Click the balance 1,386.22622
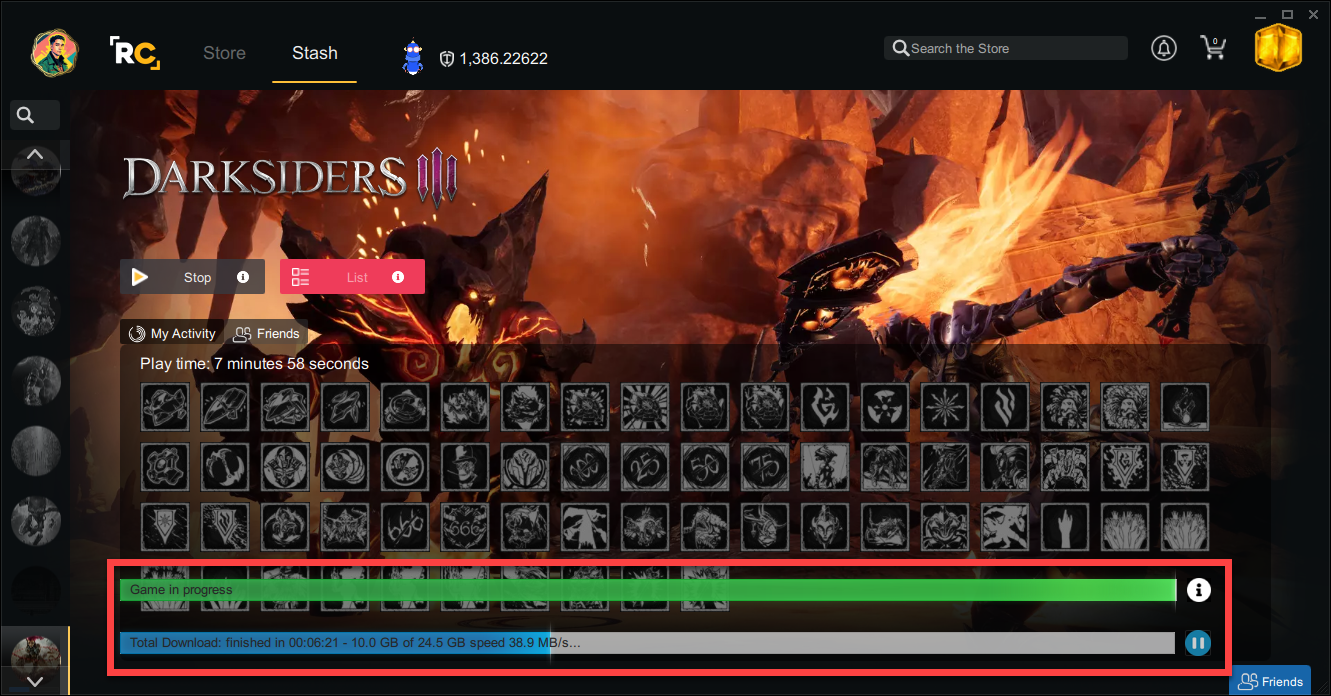1331x696 pixels. [x=503, y=59]
